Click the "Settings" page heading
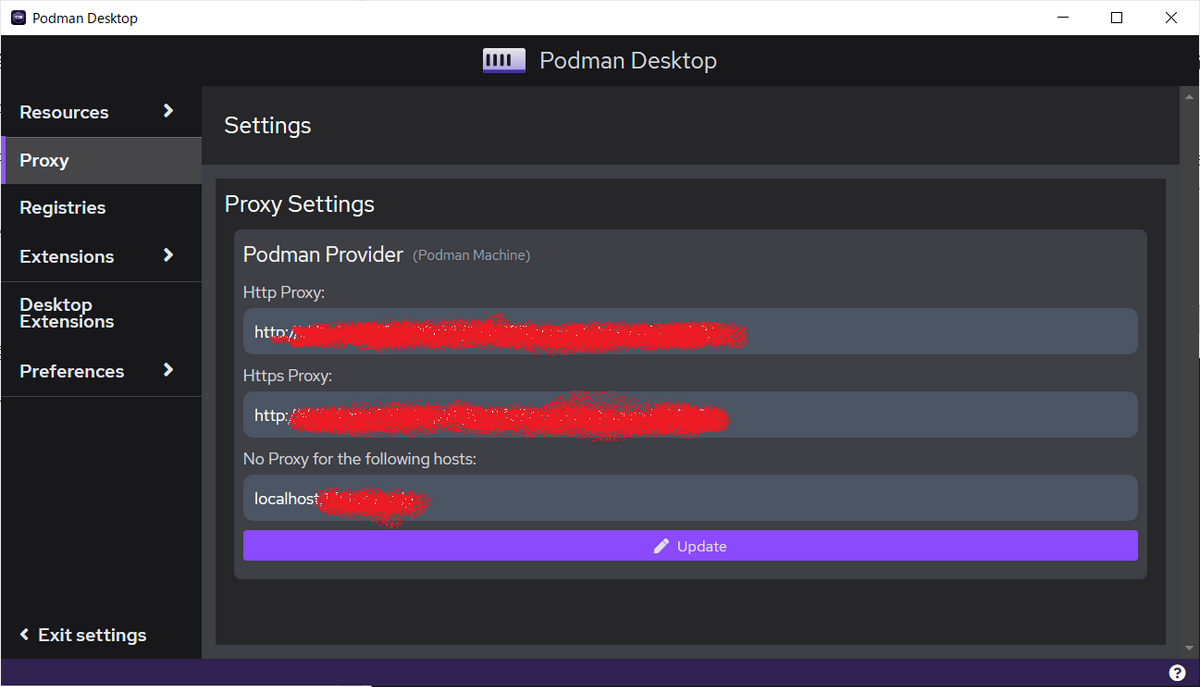 point(268,125)
